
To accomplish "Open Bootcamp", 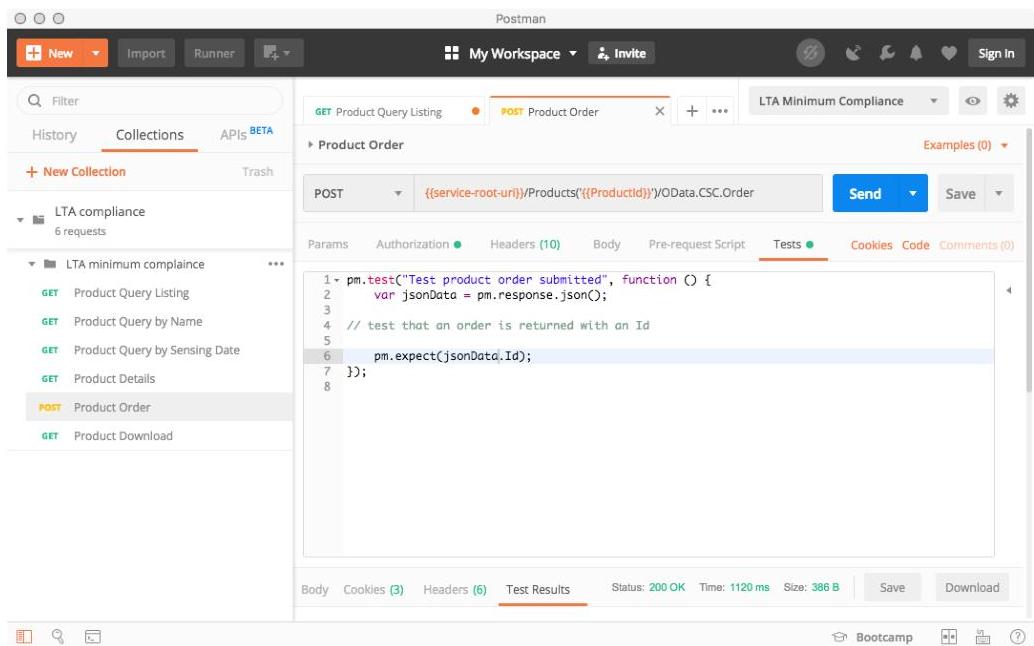I will coord(872,637).
